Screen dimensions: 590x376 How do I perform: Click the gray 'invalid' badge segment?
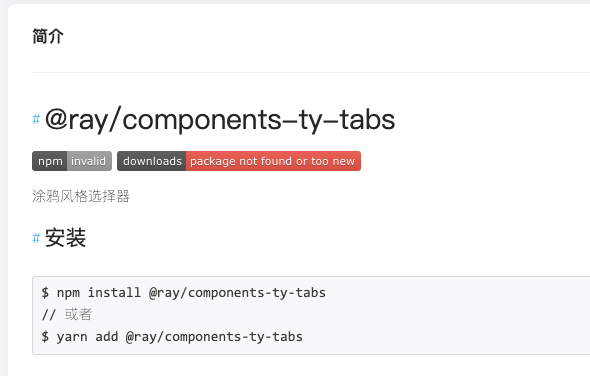click(x=89, y=161)
